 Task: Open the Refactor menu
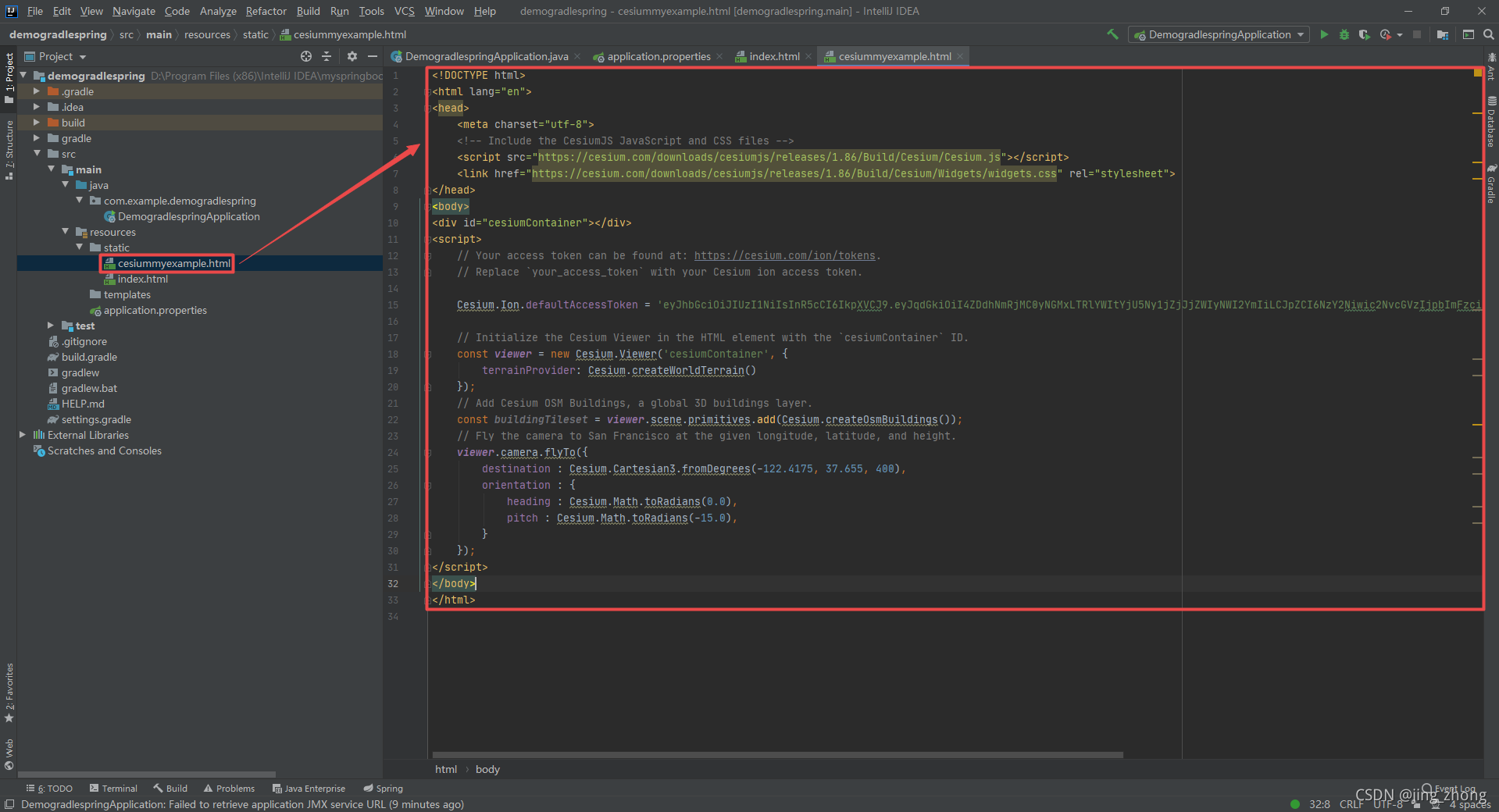point(266,11)
